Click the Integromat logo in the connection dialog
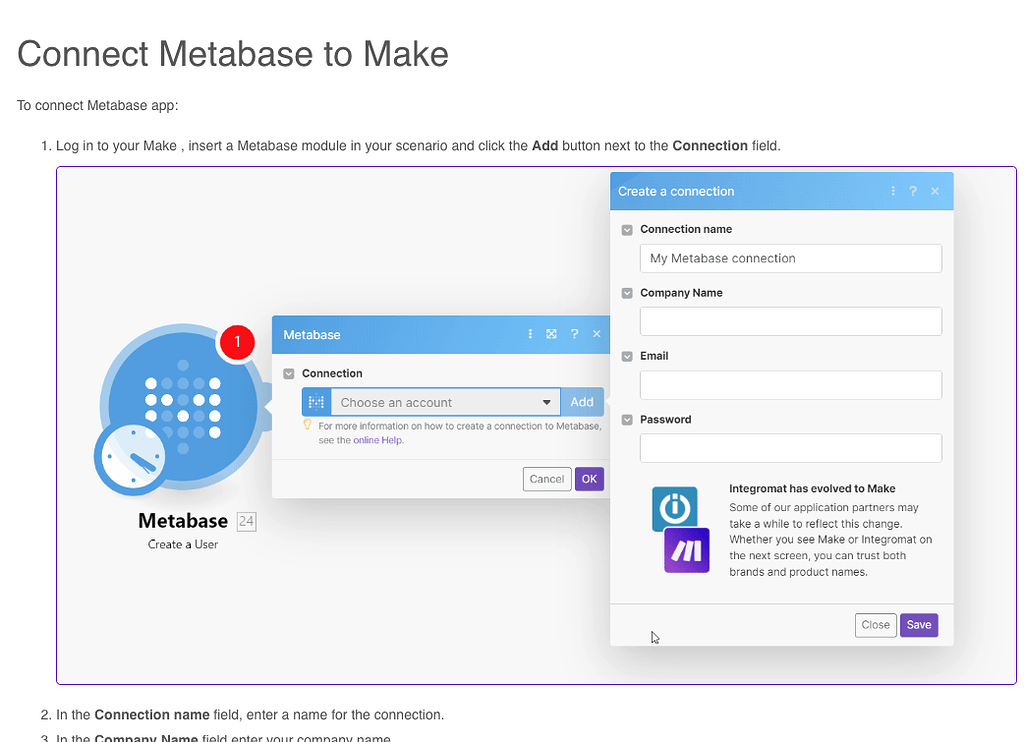This screenshot has width=1024, height=742. [674, 509]
